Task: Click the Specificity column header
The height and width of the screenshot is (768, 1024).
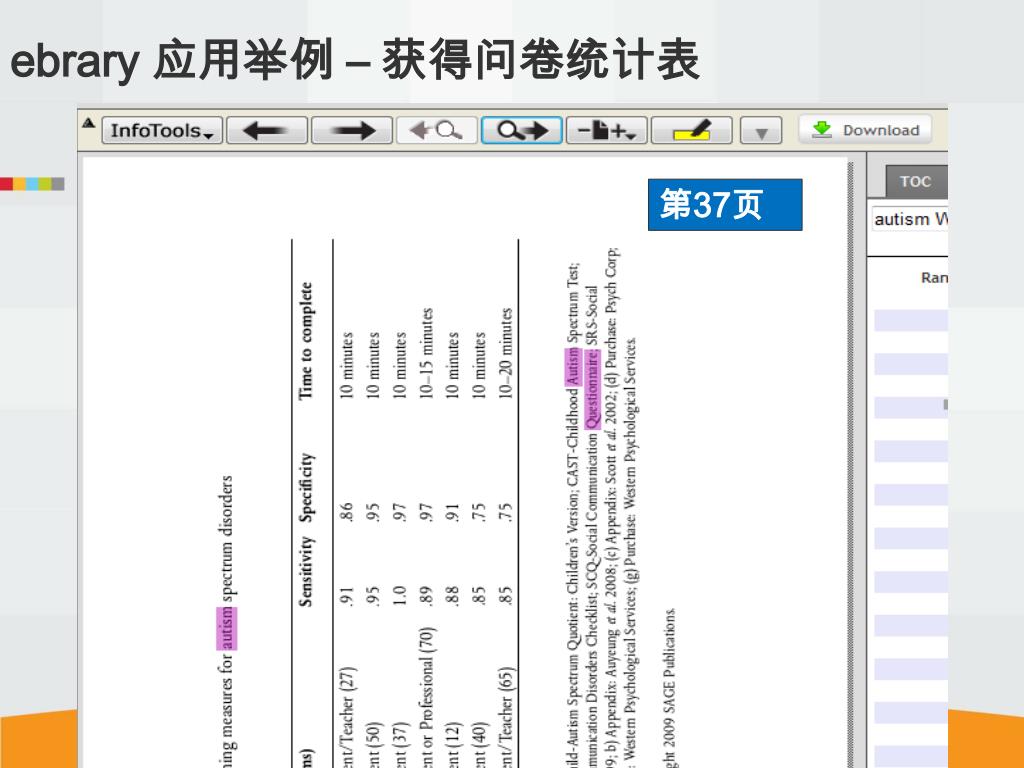Action: pos(306,488)
